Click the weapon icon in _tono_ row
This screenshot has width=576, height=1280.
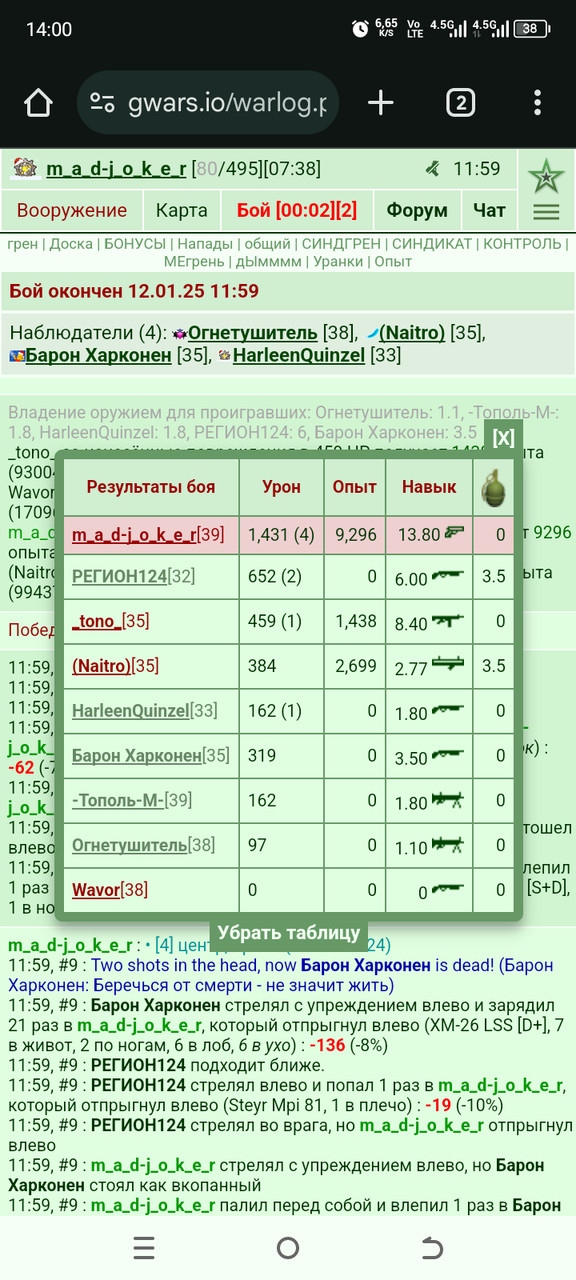click(447, 622)
